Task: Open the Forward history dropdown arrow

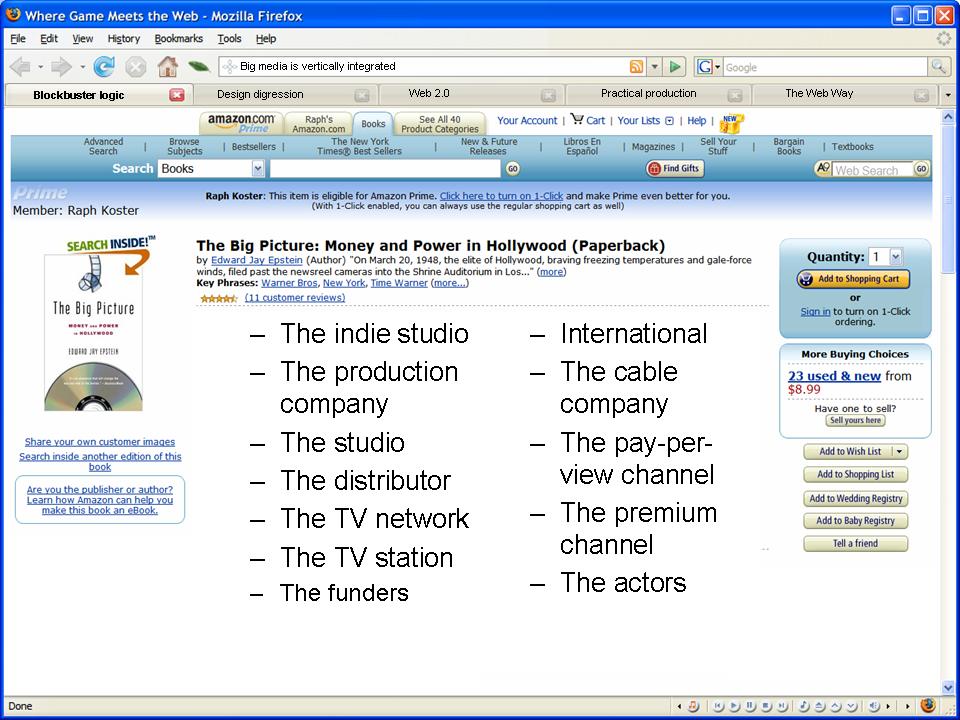Action: [x=82, y=67]
